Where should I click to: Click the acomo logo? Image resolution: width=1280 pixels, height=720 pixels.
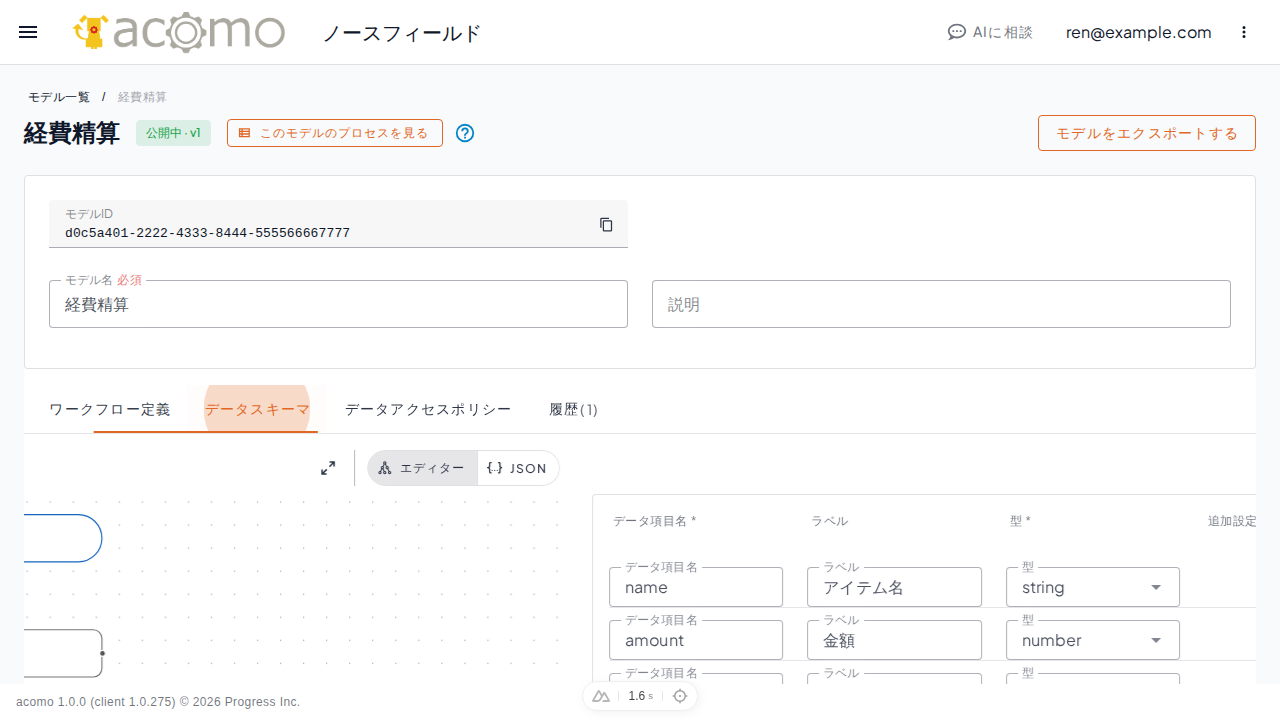[180, 32]
